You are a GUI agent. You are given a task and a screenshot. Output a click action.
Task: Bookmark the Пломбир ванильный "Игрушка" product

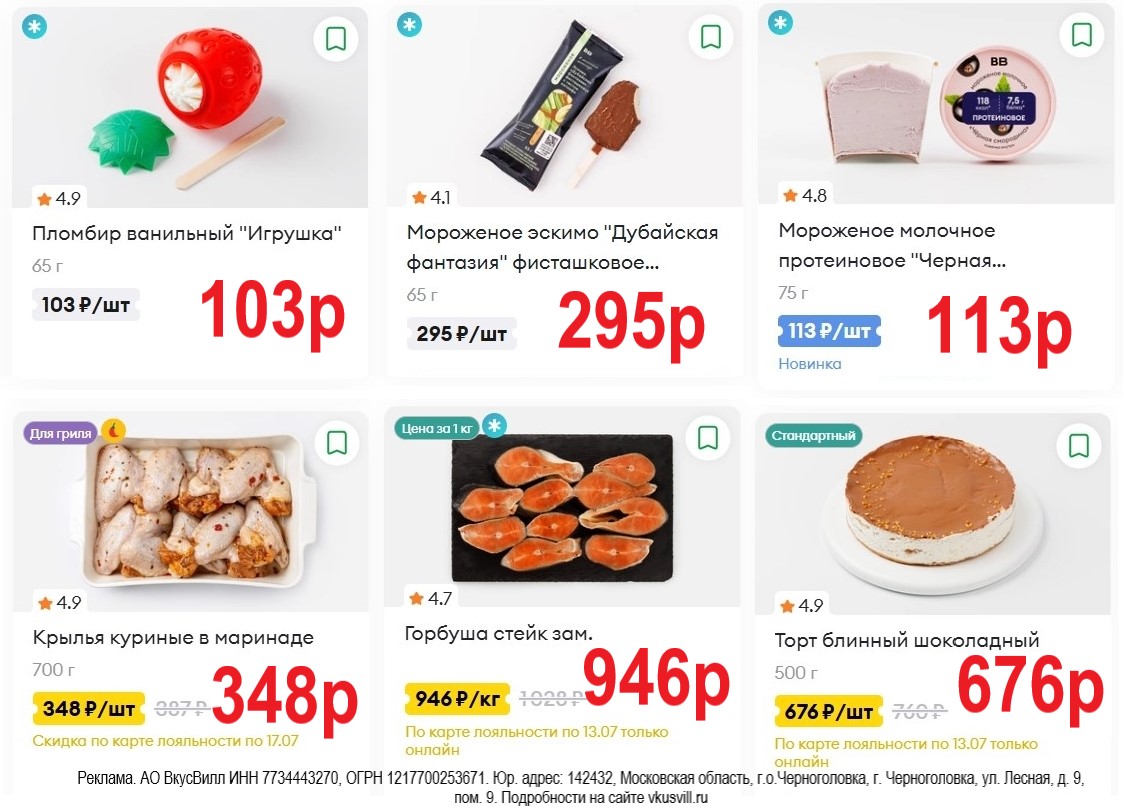[336, 39]
